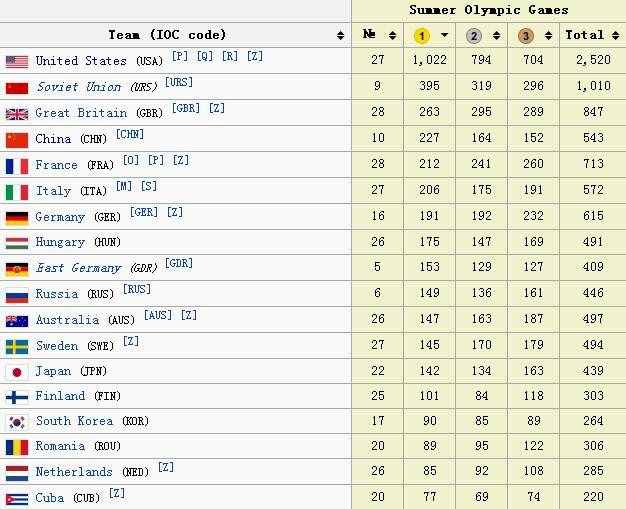Open the [GBR] footnote next to Great Britain
Image resolution: width=626 pixels, height=509 pixels.
[x=186, y=108]
